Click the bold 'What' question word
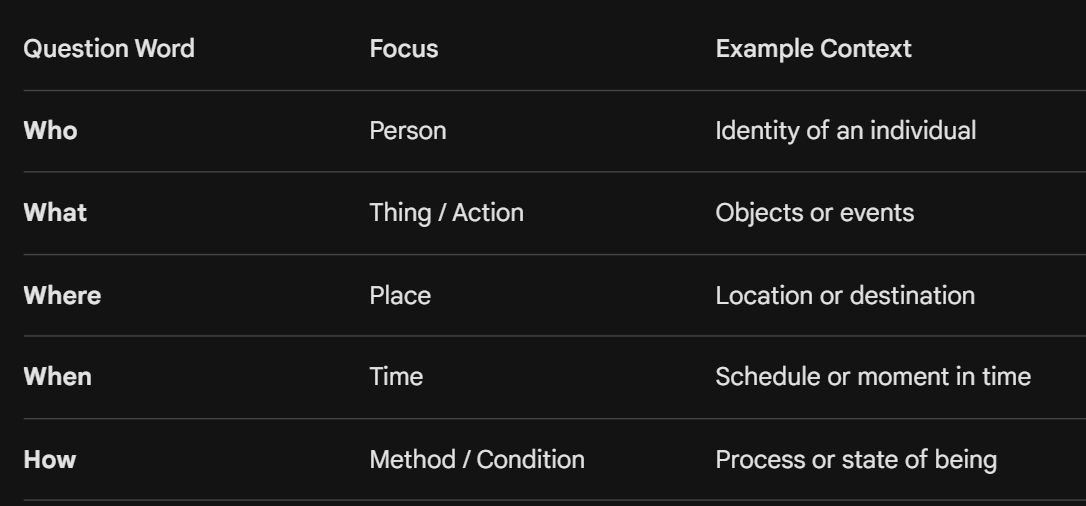Screen dimensions: 1086x506 tap(55, 213)
